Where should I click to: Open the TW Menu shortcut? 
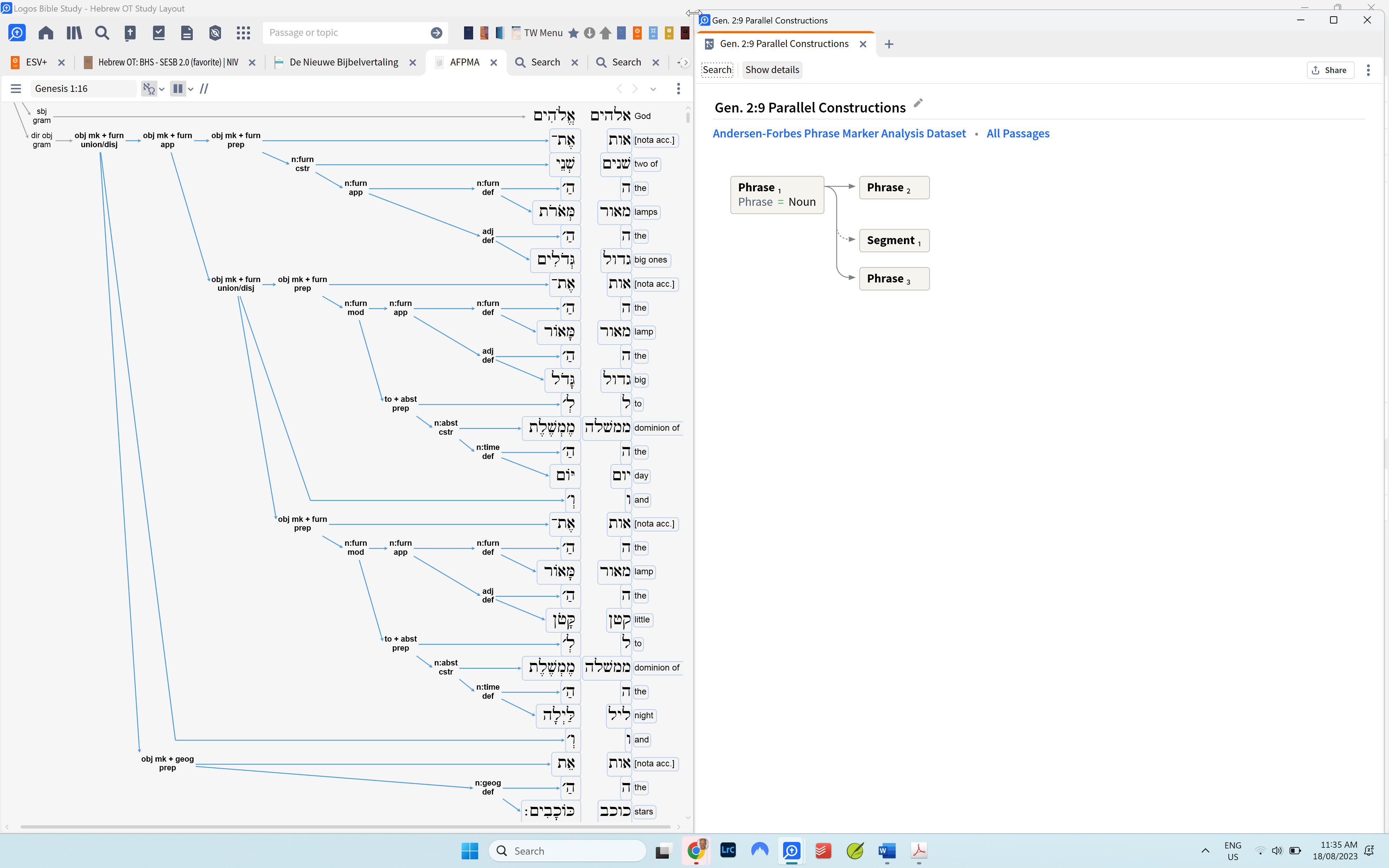tap(537, 33)
